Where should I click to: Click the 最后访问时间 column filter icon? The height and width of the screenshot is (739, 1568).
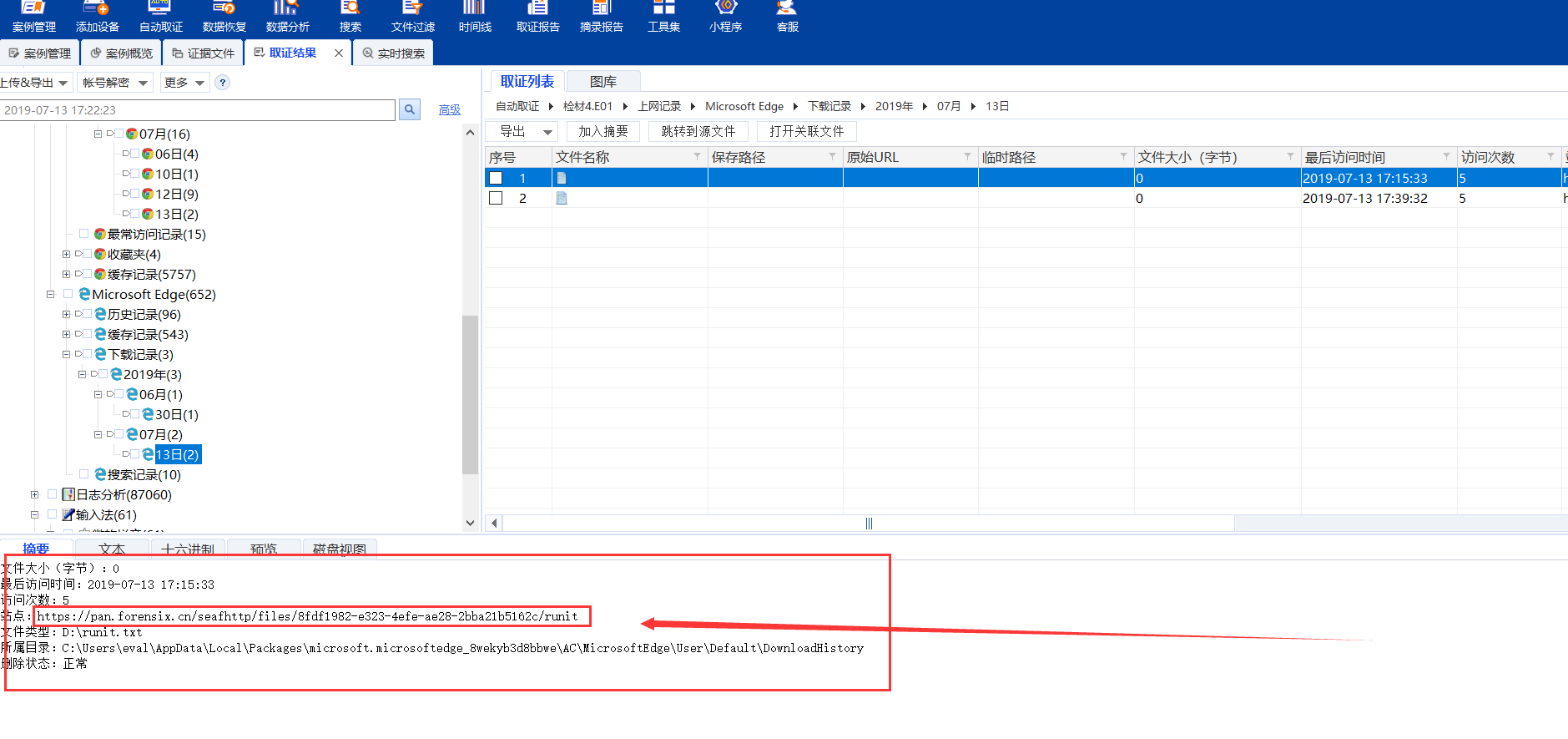click(x=1446, y=156)
